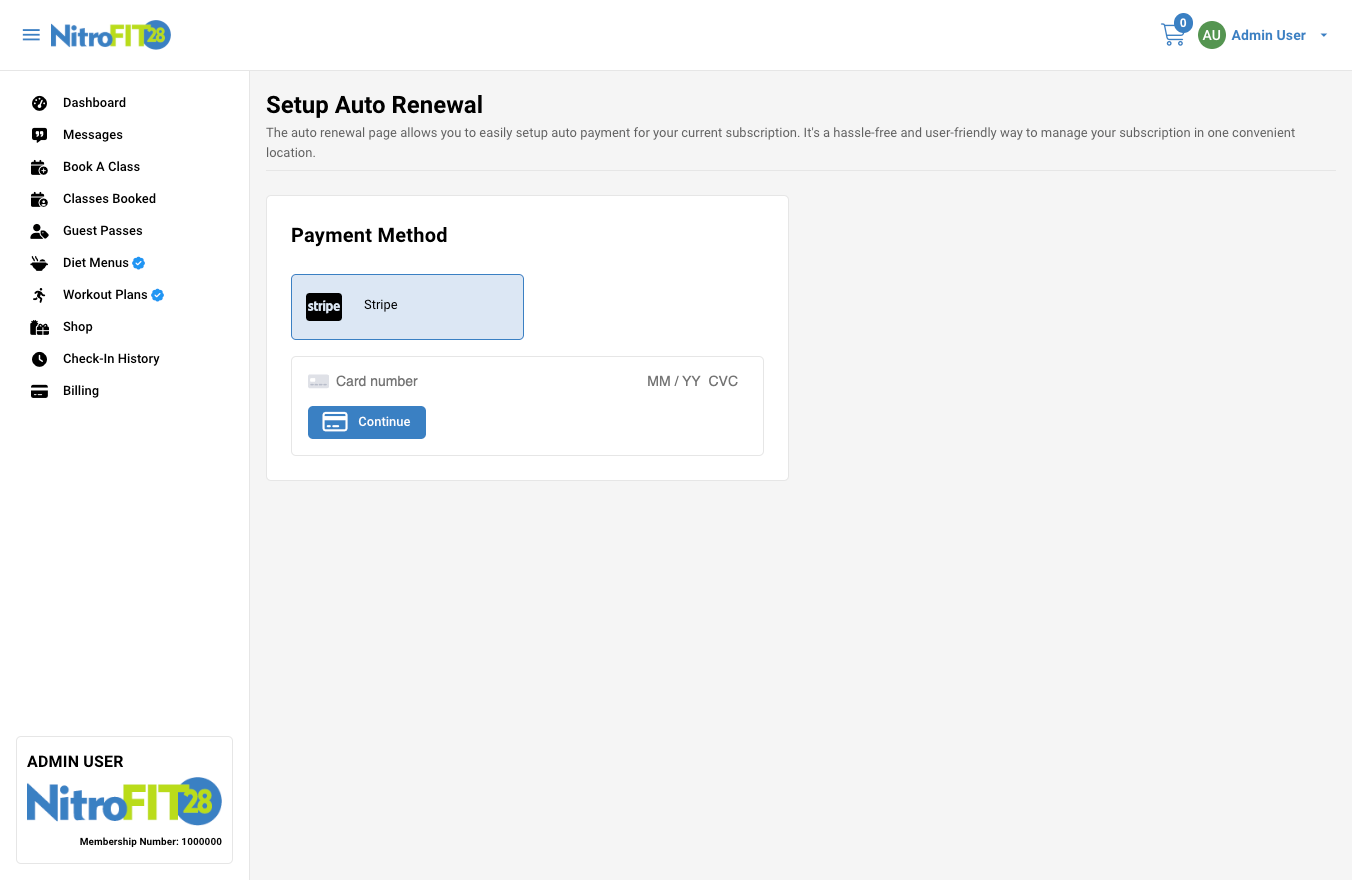Click the NitroFIT28 logo in header
Screen dimensions: 1352x880
[x=111, y=35]
